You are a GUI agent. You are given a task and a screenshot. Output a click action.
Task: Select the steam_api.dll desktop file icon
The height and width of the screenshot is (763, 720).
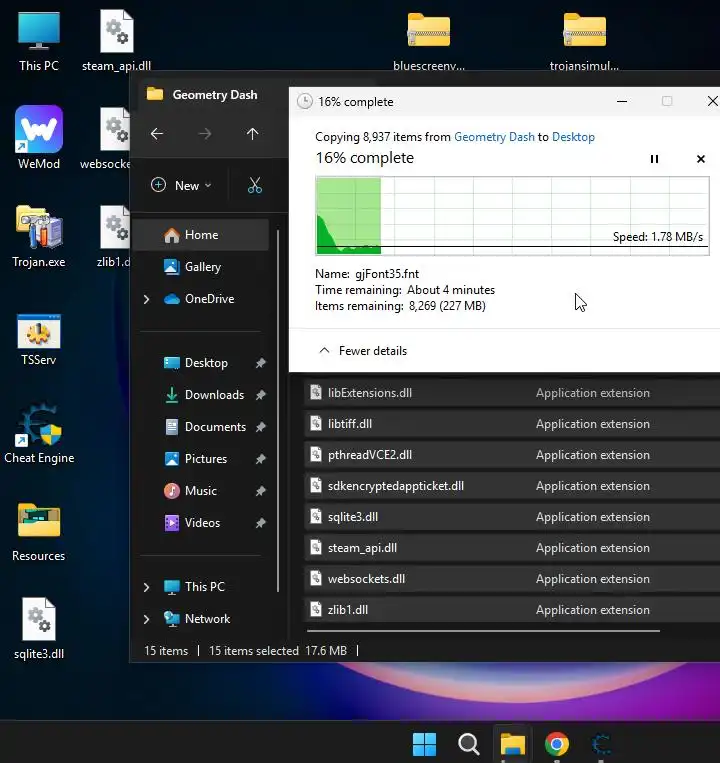(x=116, y=41)
